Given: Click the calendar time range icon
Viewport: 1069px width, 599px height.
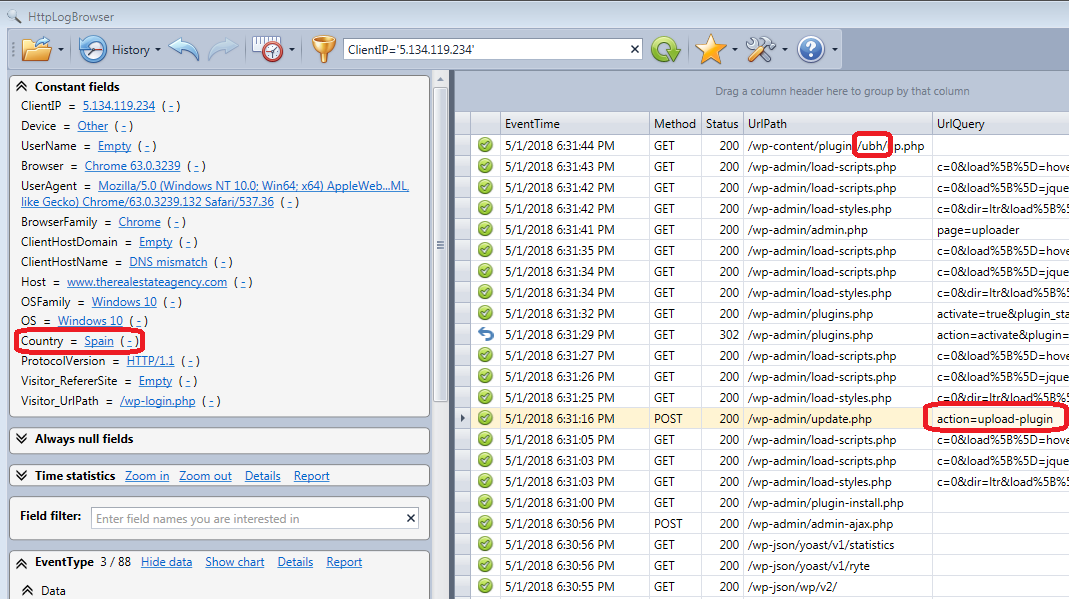Looking at the screenshot, I should click(x=267, y=49).
